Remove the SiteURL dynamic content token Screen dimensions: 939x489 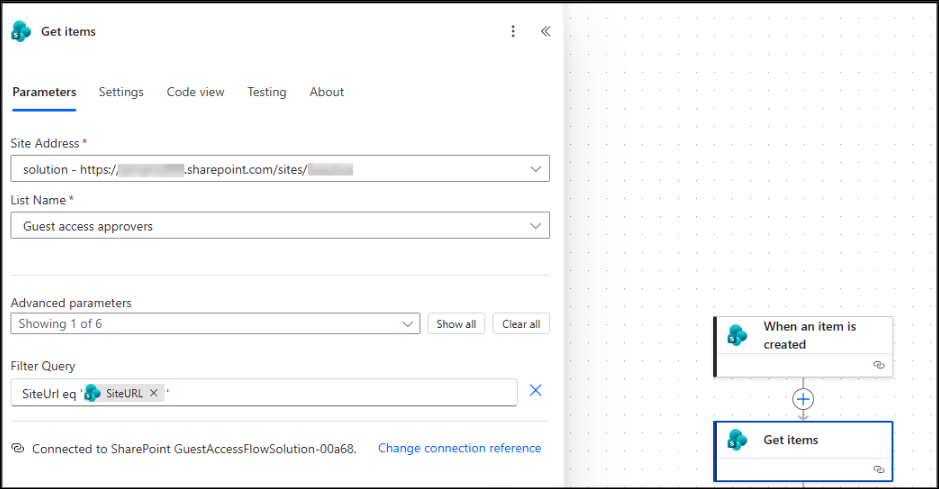click(154, 393)
